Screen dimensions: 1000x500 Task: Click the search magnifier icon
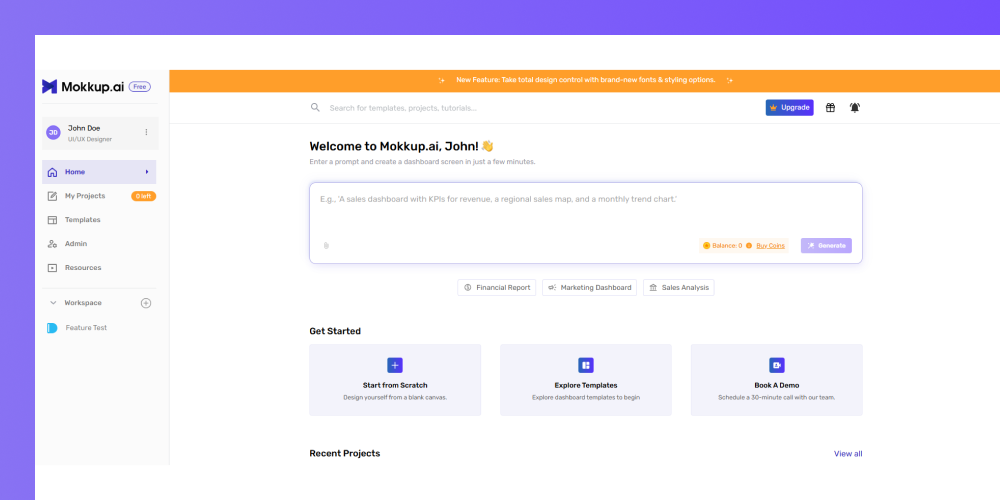pyautogui.click(x=315, y=108)
